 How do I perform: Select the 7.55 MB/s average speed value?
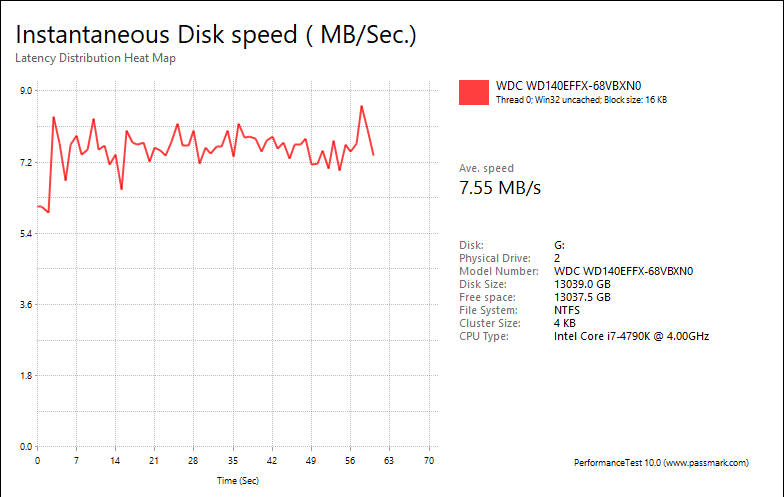tap(500, 188)
